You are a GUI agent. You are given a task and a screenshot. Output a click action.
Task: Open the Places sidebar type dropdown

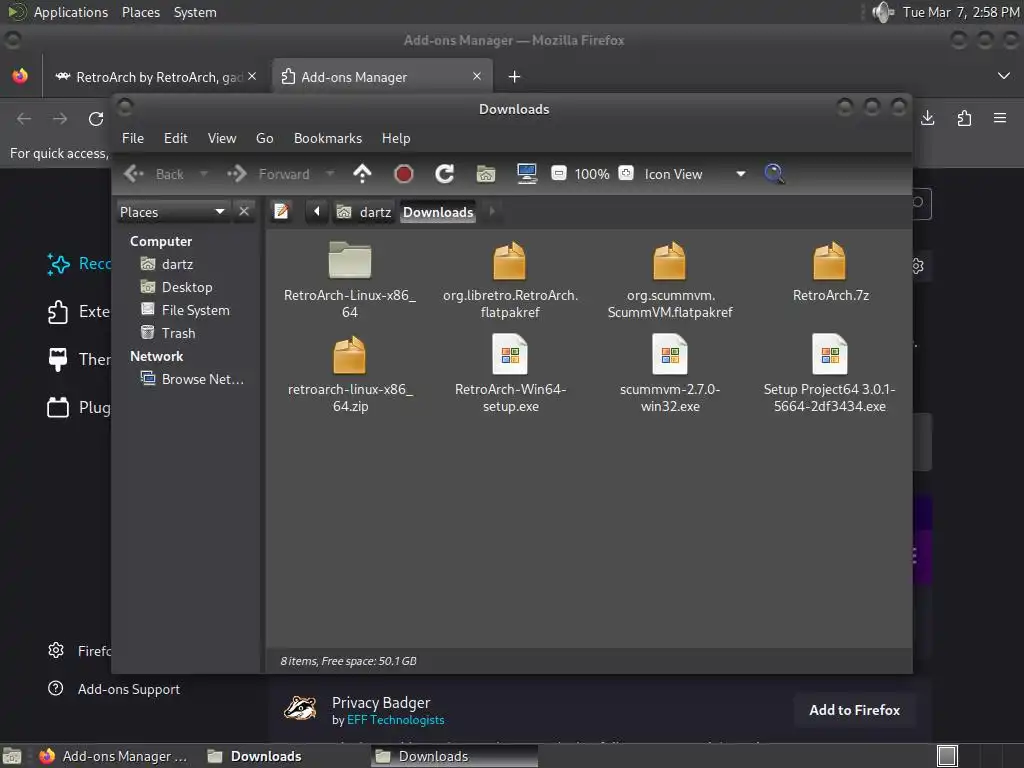coord(172,212)
